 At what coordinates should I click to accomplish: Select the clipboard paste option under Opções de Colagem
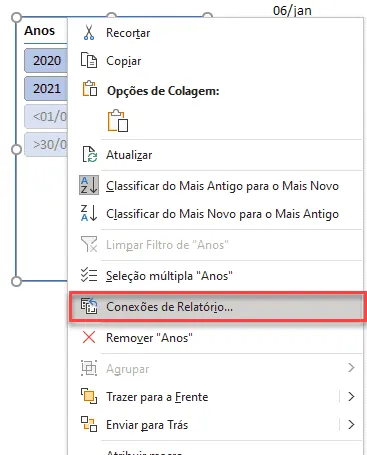coord(118,120)
